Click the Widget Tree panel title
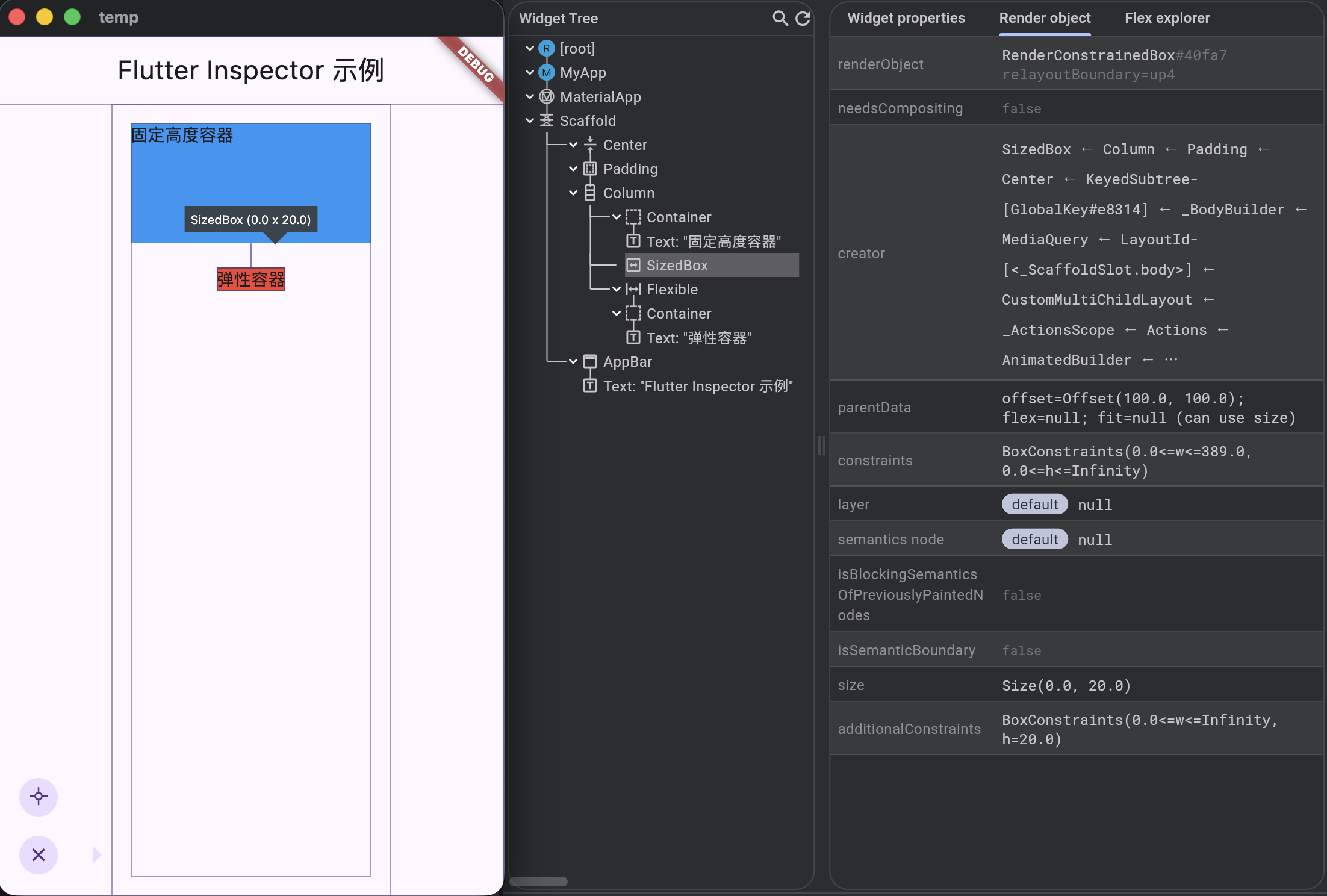The image size is (1327, 896). click(x=558, y=19)
